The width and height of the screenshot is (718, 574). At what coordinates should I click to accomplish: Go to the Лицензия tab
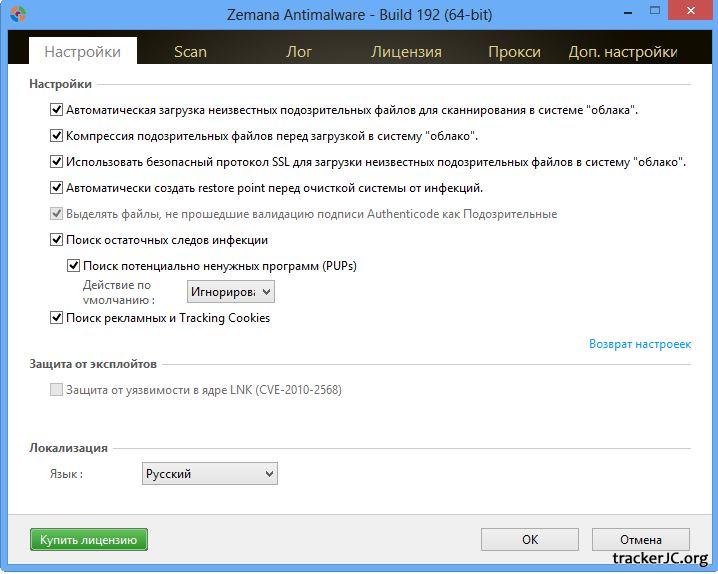click(406, 52)
